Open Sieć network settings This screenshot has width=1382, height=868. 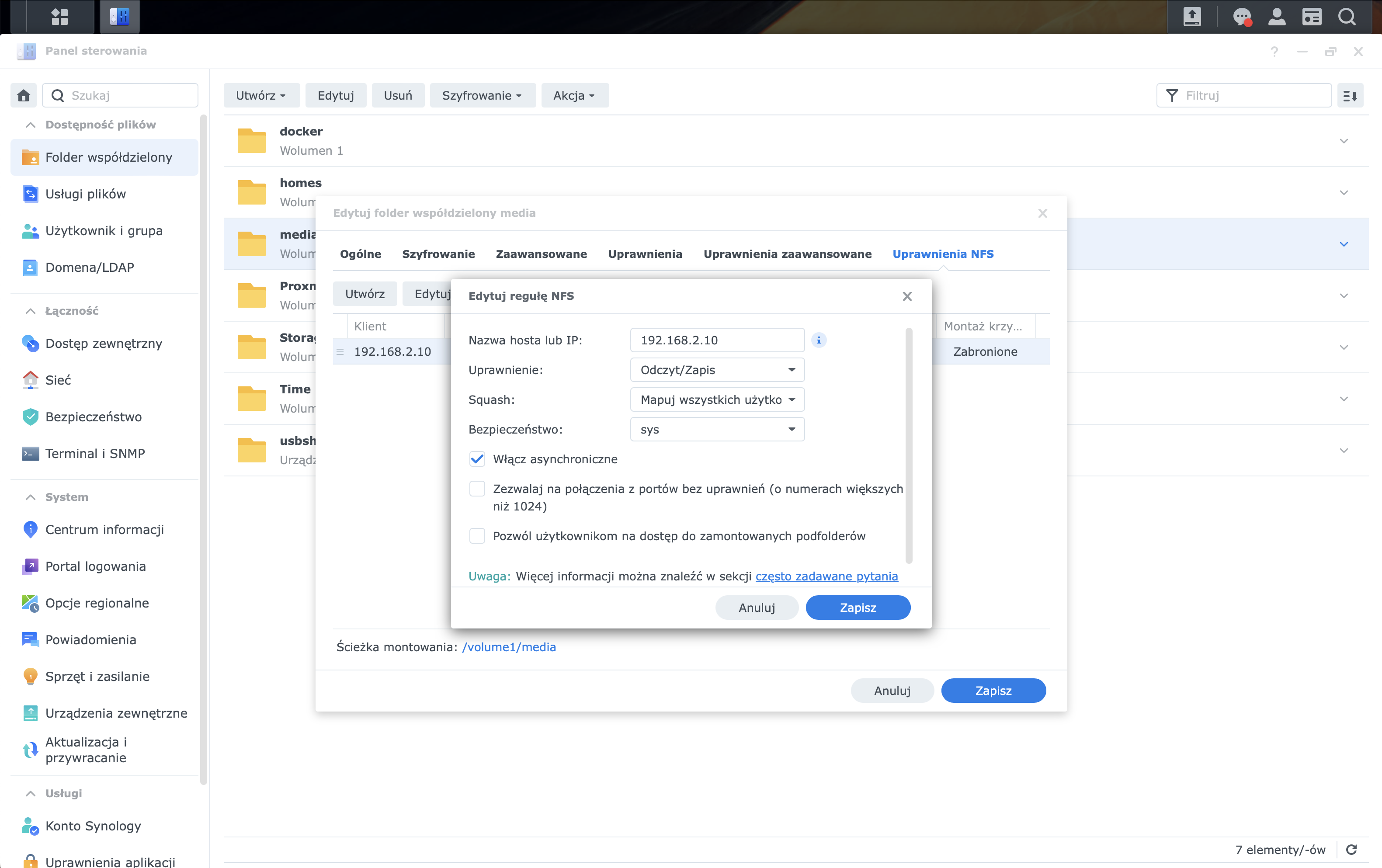click(104, 380)
